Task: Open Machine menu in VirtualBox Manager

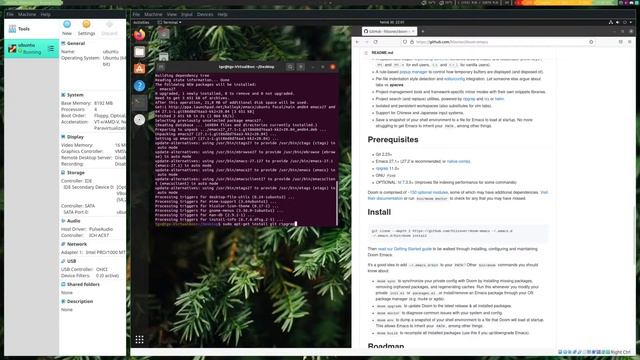Action: click(27, 14)
